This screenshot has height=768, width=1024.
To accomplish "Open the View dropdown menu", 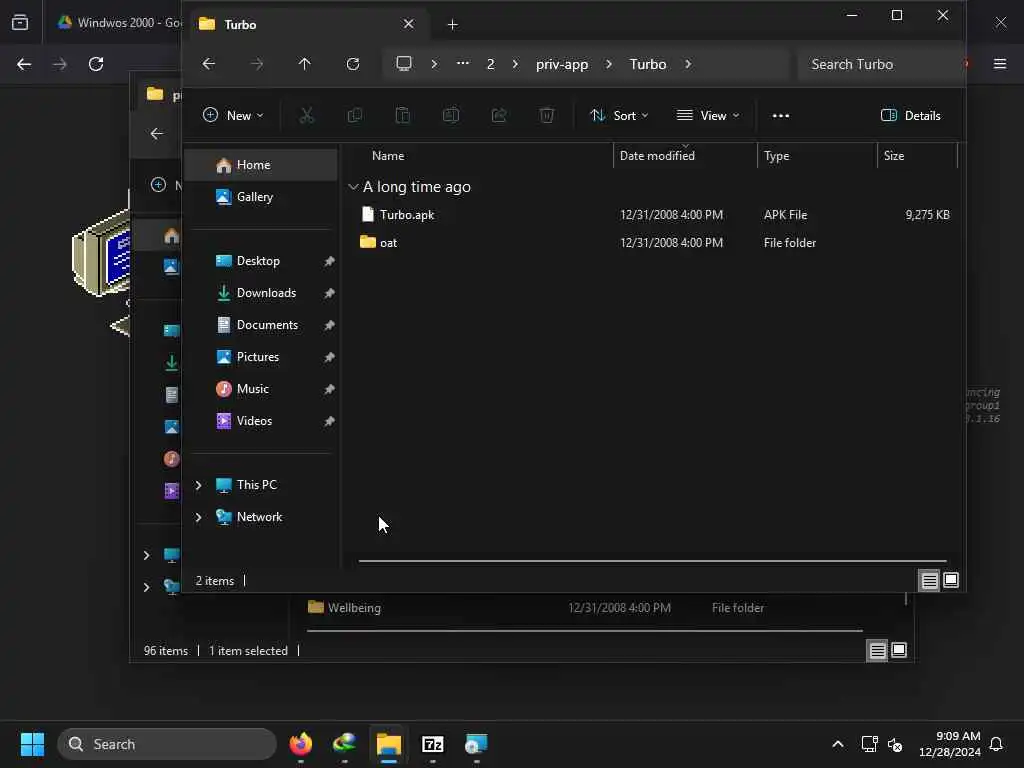I will pos(708,116).
